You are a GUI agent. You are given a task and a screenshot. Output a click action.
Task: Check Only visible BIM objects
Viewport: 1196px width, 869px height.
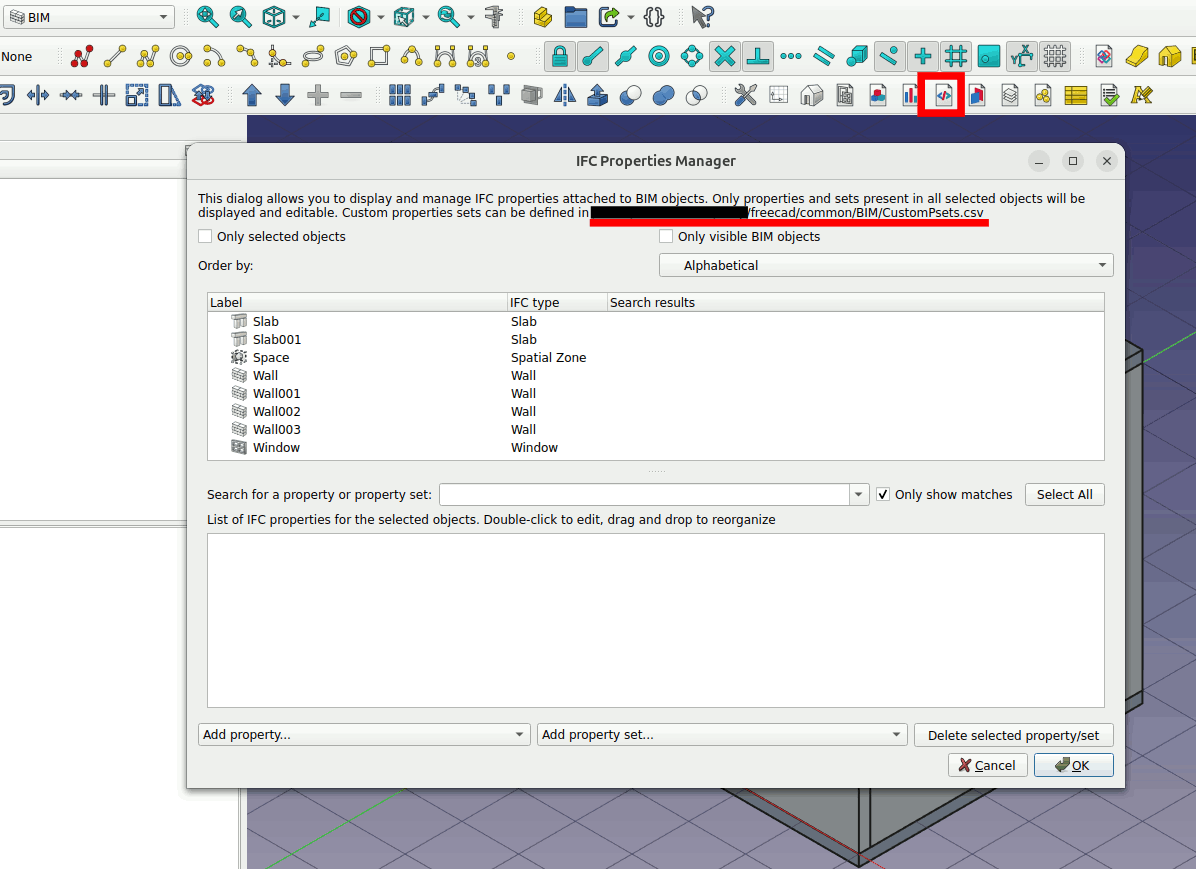(666, 237)
